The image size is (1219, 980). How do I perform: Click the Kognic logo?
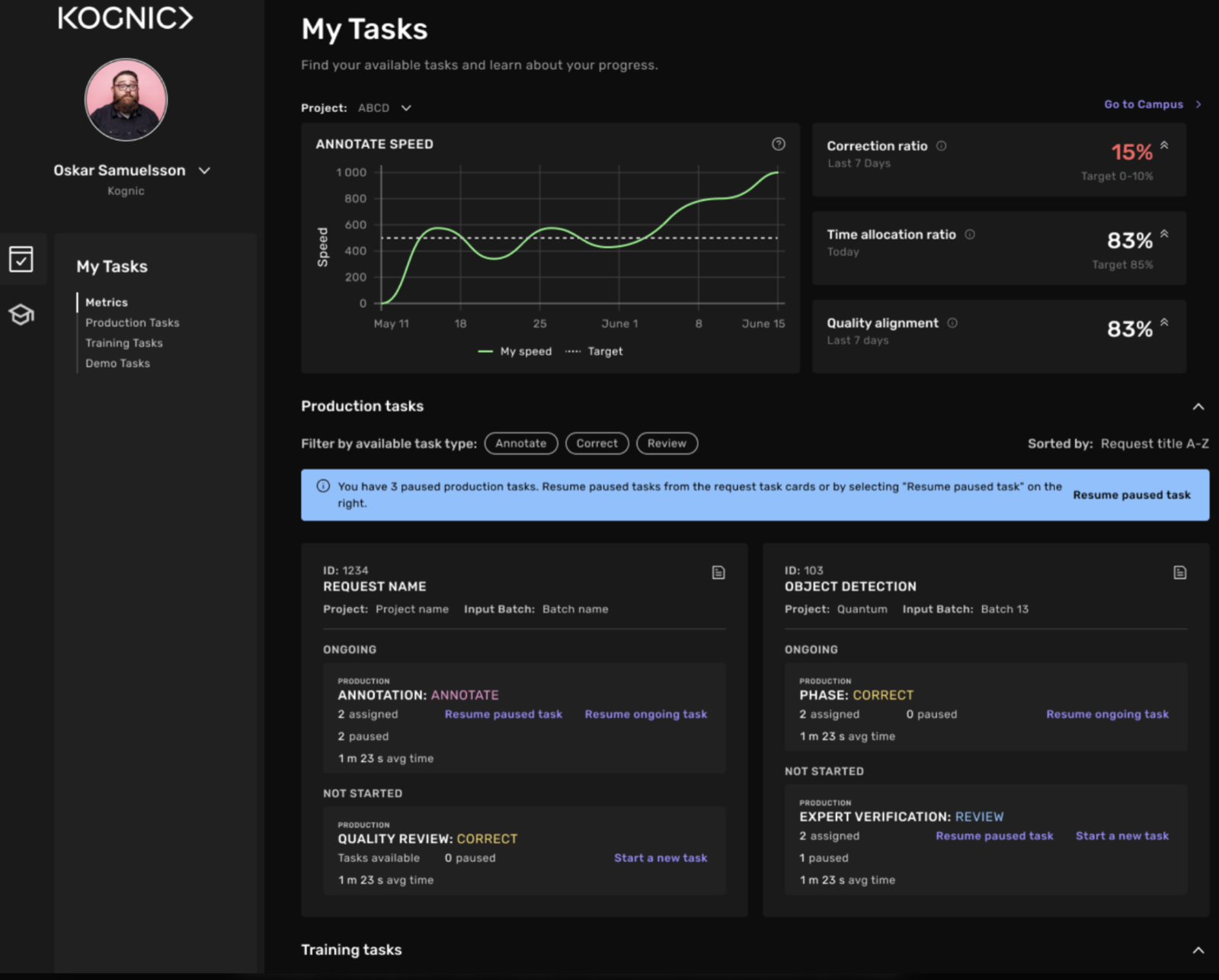tap(126, 18)
